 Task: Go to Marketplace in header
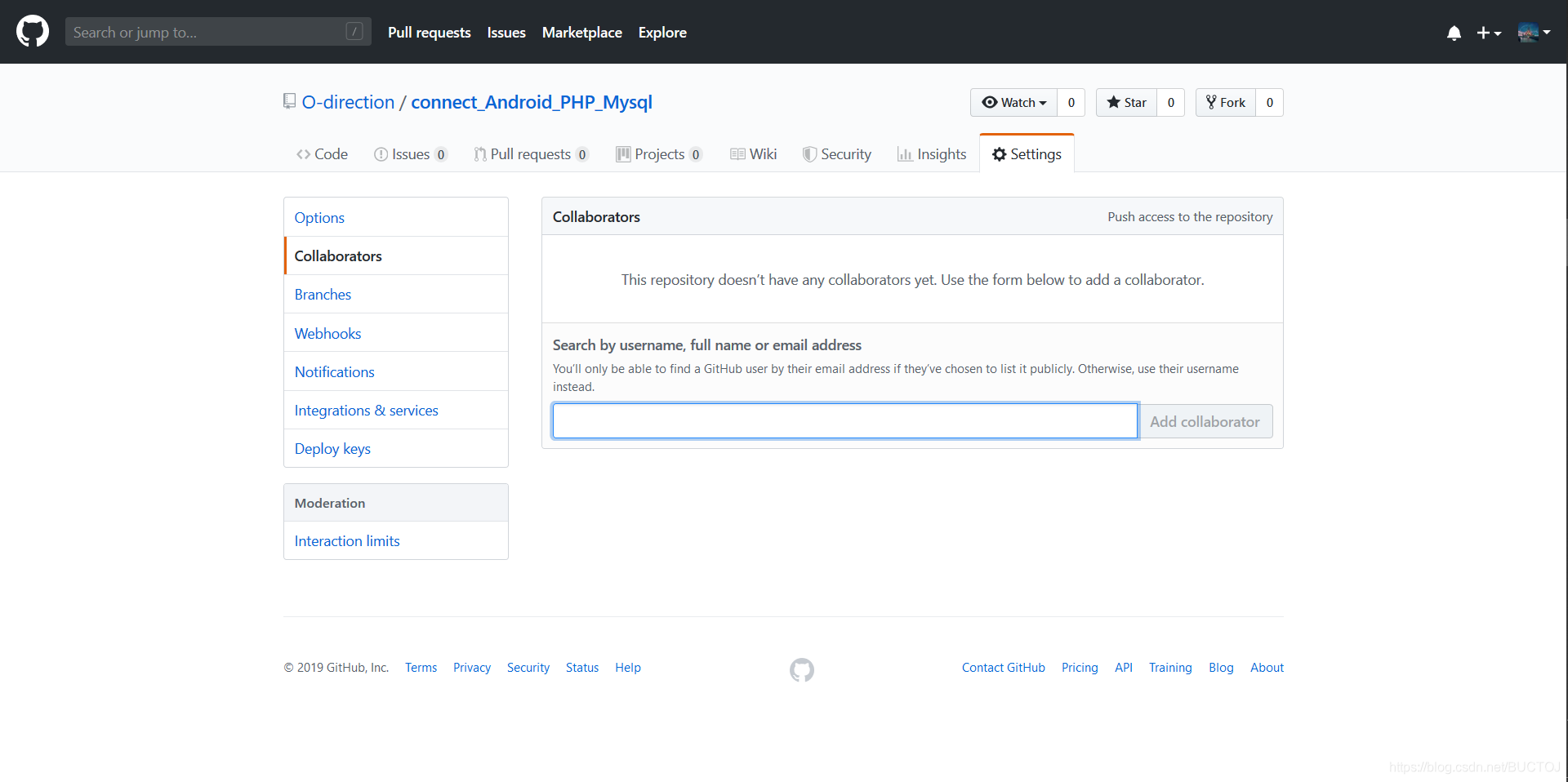pos(581,33)
